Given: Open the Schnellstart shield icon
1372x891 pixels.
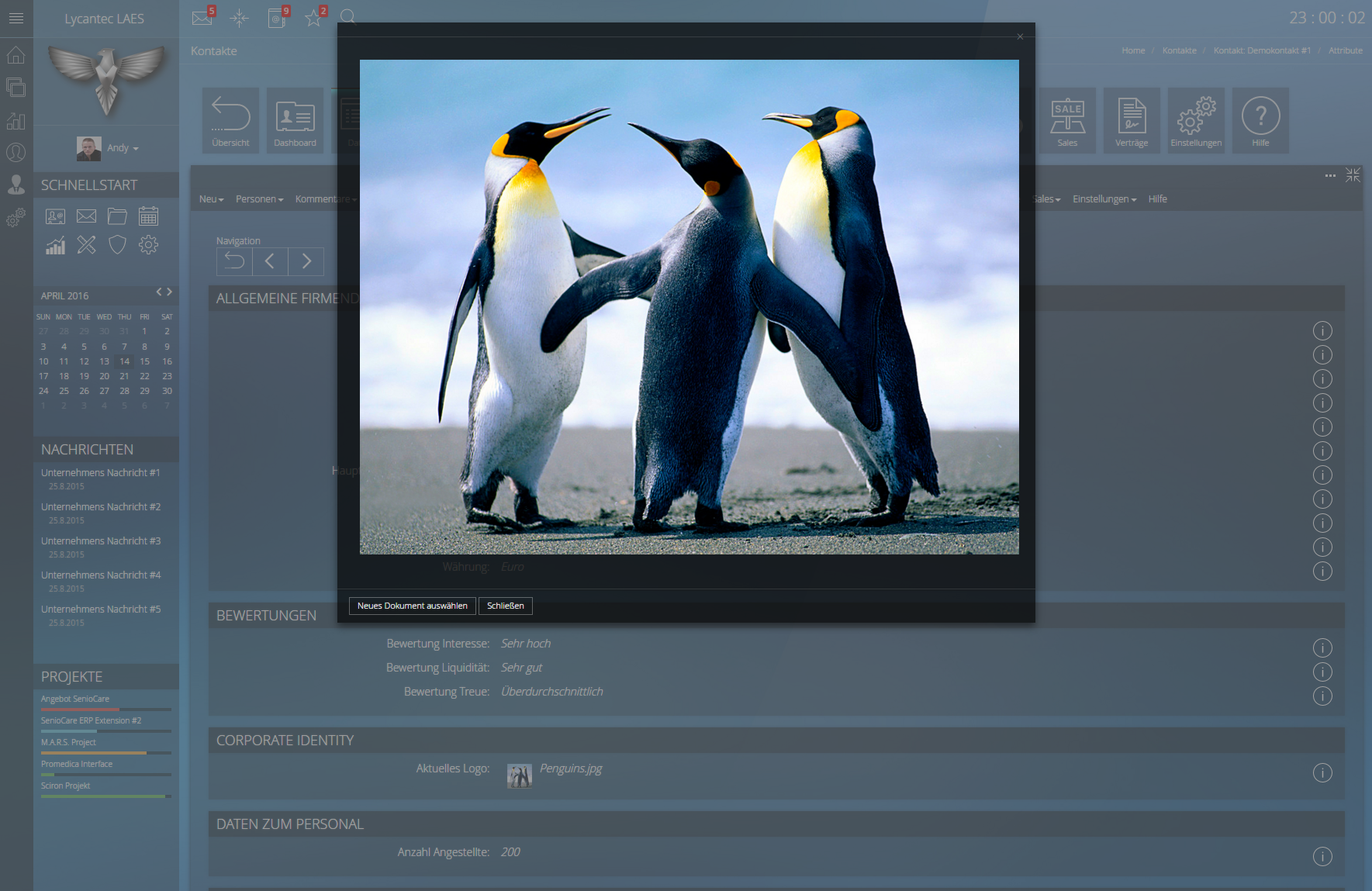Looking at the screenshot, I should tap(117, 245).
